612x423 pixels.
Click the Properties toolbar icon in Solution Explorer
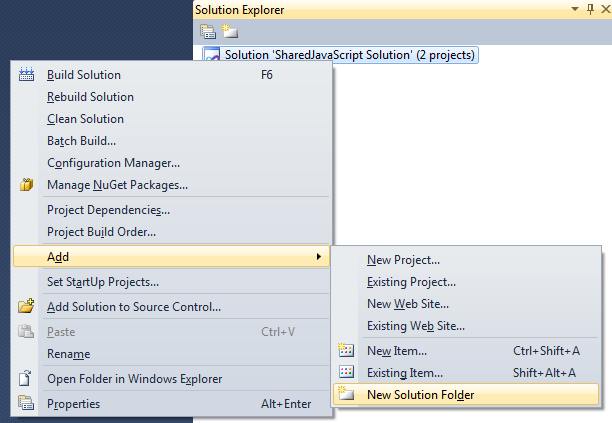click(x=208, y=30)
